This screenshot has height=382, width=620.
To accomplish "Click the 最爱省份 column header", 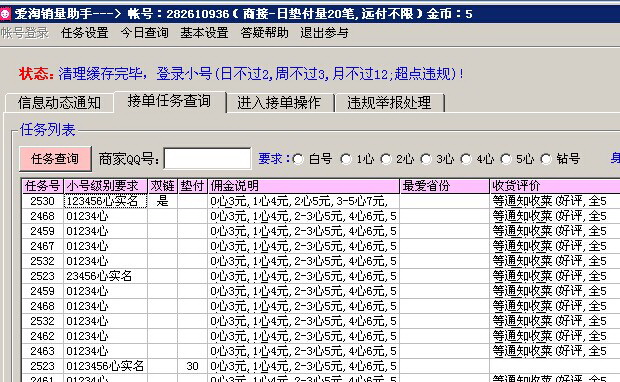I will (x=444, y=186).
